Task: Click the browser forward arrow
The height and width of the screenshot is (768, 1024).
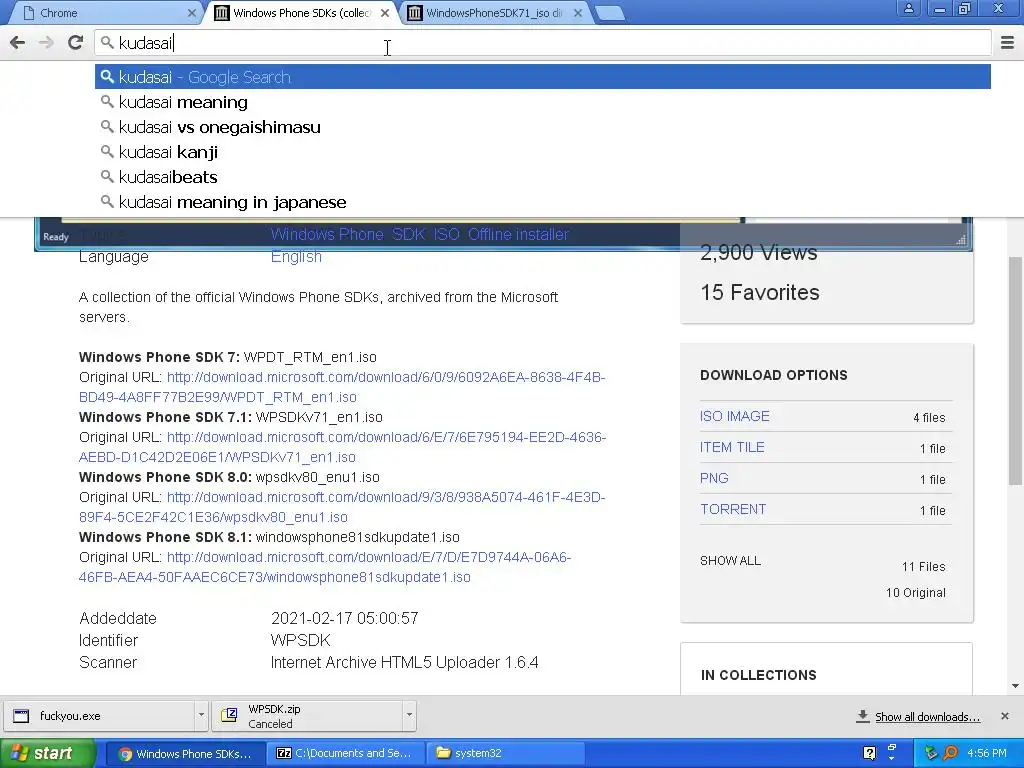Action: point(46,43)
